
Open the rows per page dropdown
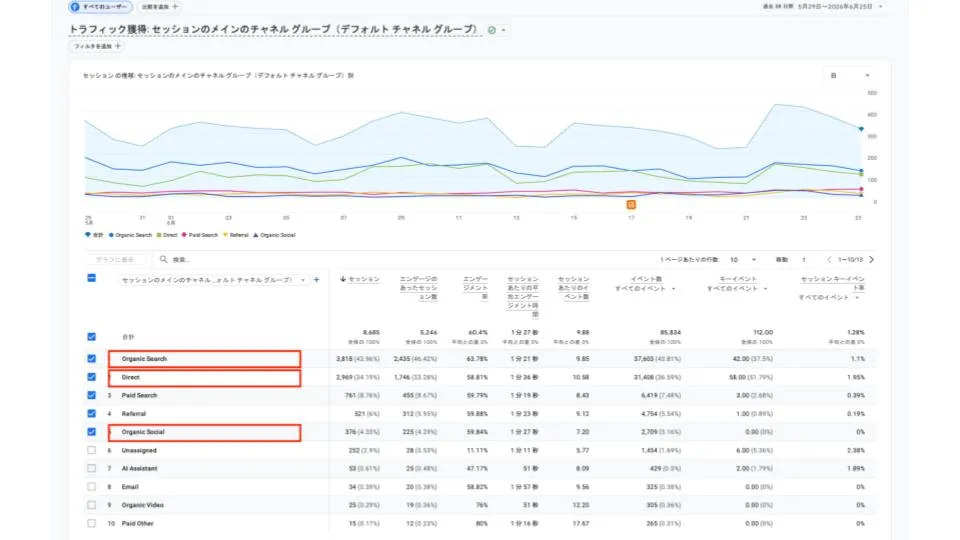(x=742, y=260)
